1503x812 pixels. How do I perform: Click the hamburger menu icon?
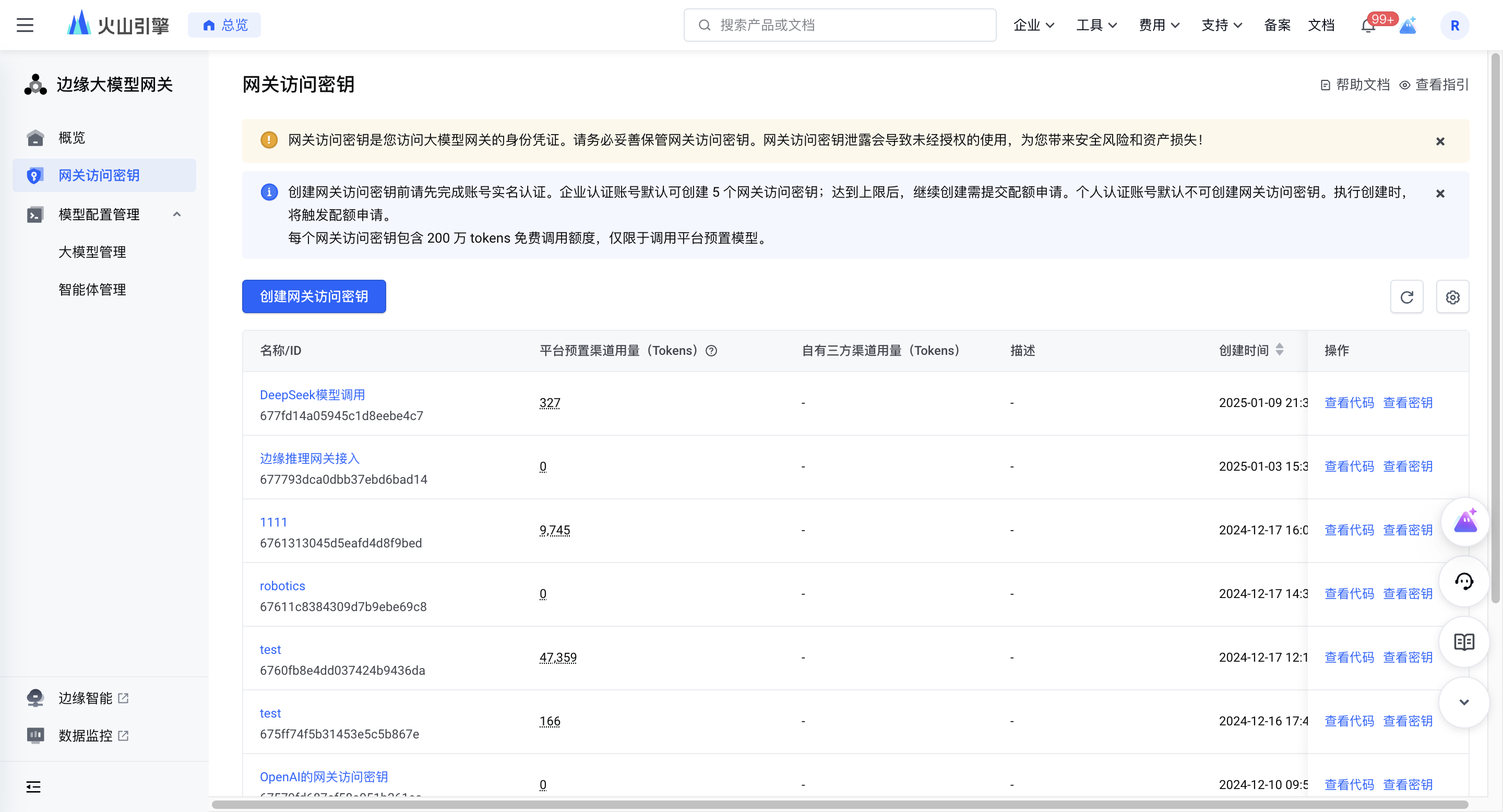tap(25, 25)
